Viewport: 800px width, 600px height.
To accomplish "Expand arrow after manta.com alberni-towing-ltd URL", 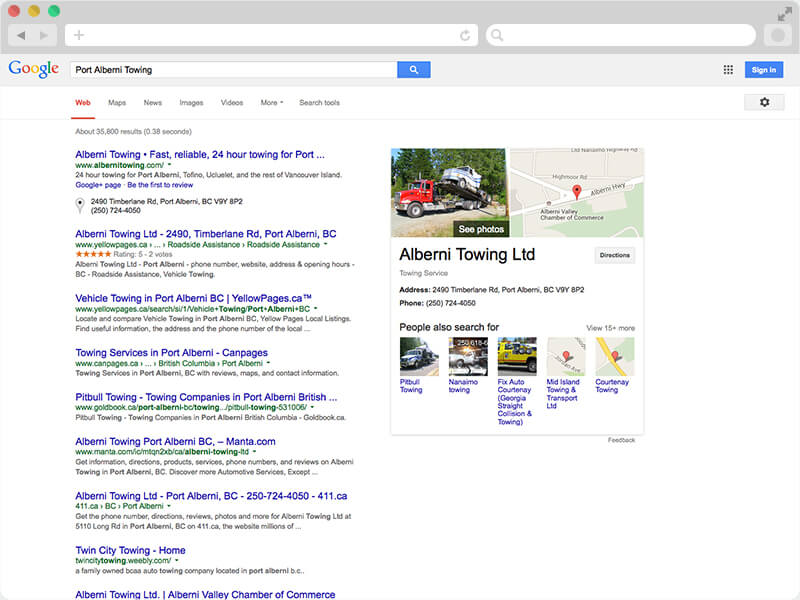I will (254, 452).
